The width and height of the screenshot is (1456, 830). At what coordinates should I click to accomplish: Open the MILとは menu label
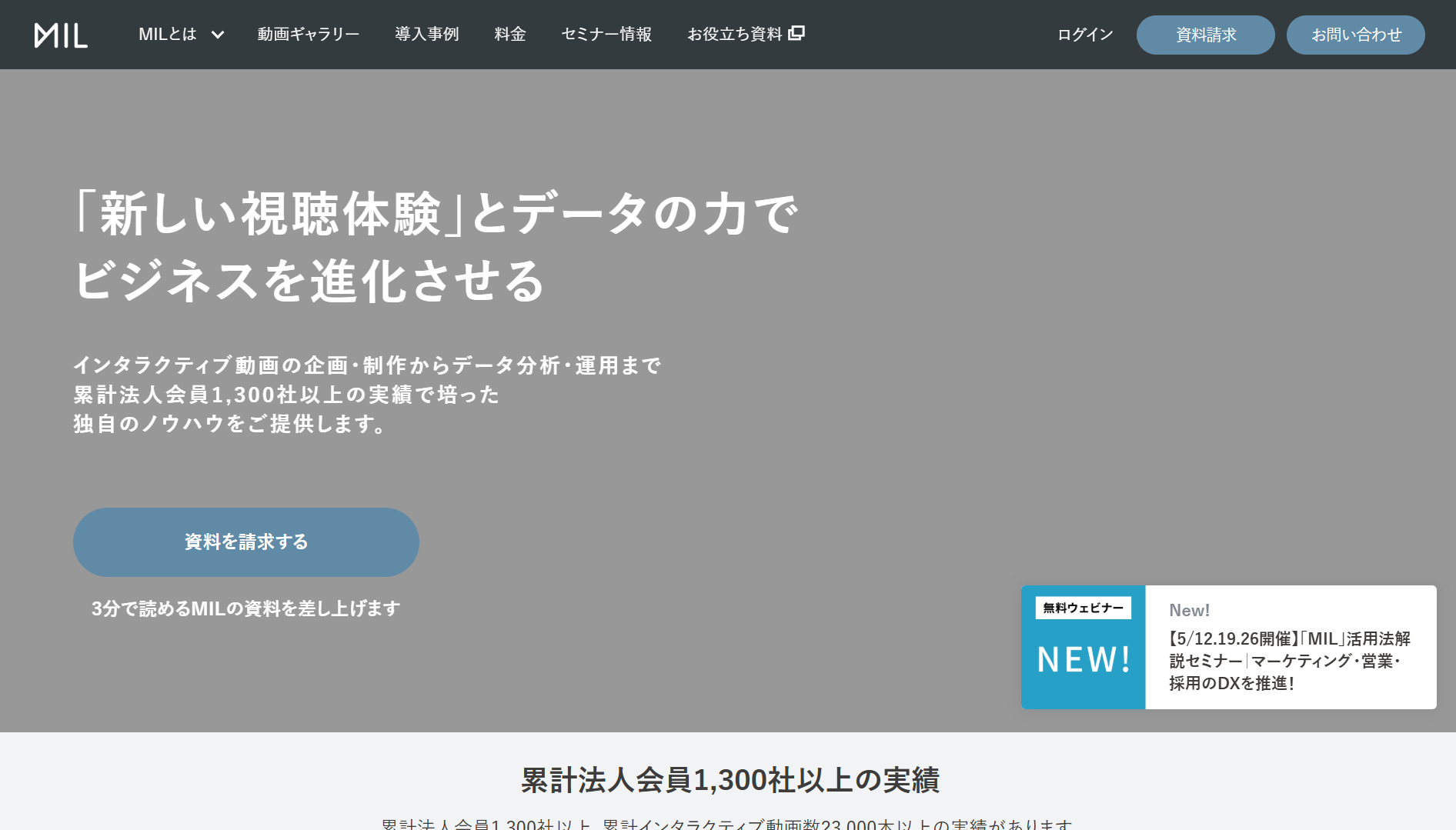[168, 34]
